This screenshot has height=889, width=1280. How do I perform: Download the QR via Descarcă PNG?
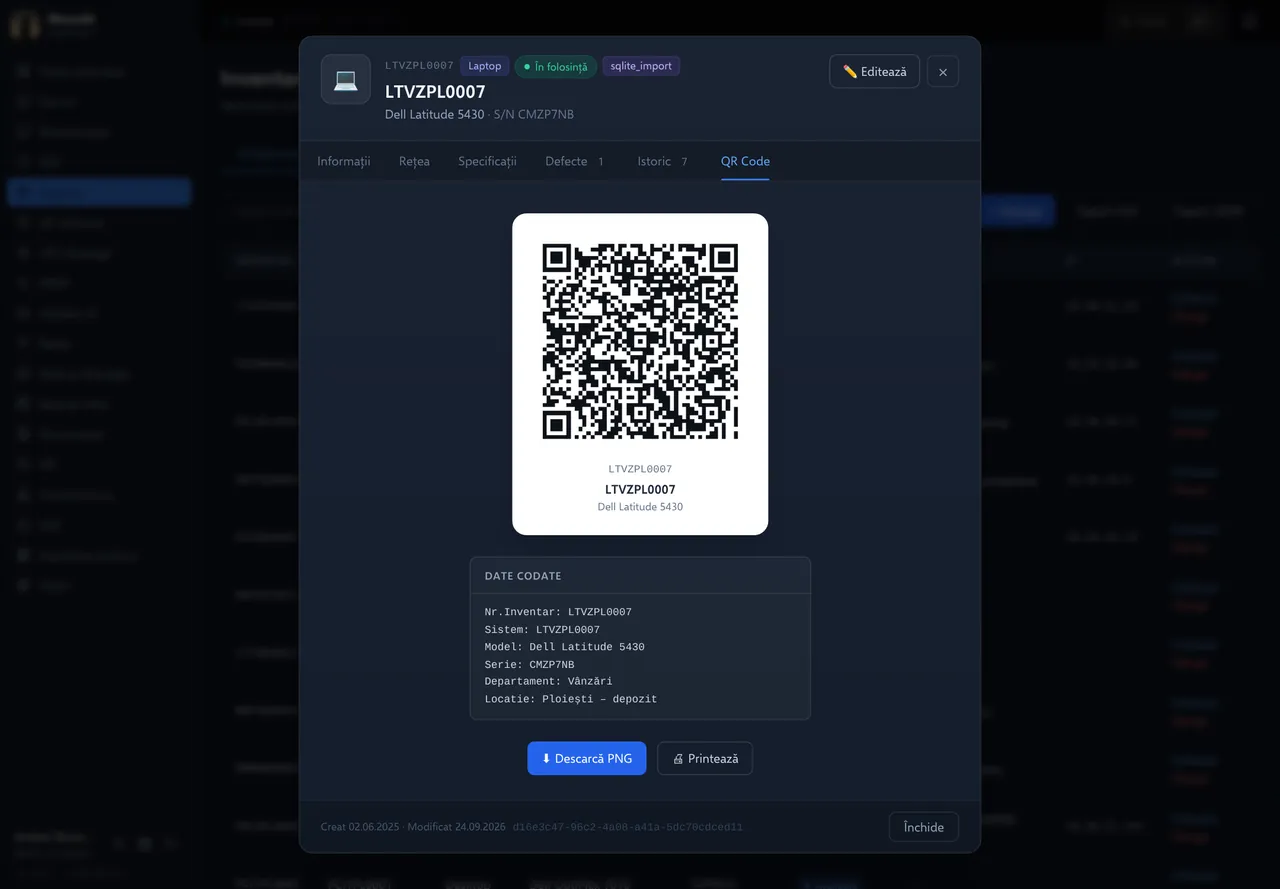pyautogui.click(x=587, y=758)
